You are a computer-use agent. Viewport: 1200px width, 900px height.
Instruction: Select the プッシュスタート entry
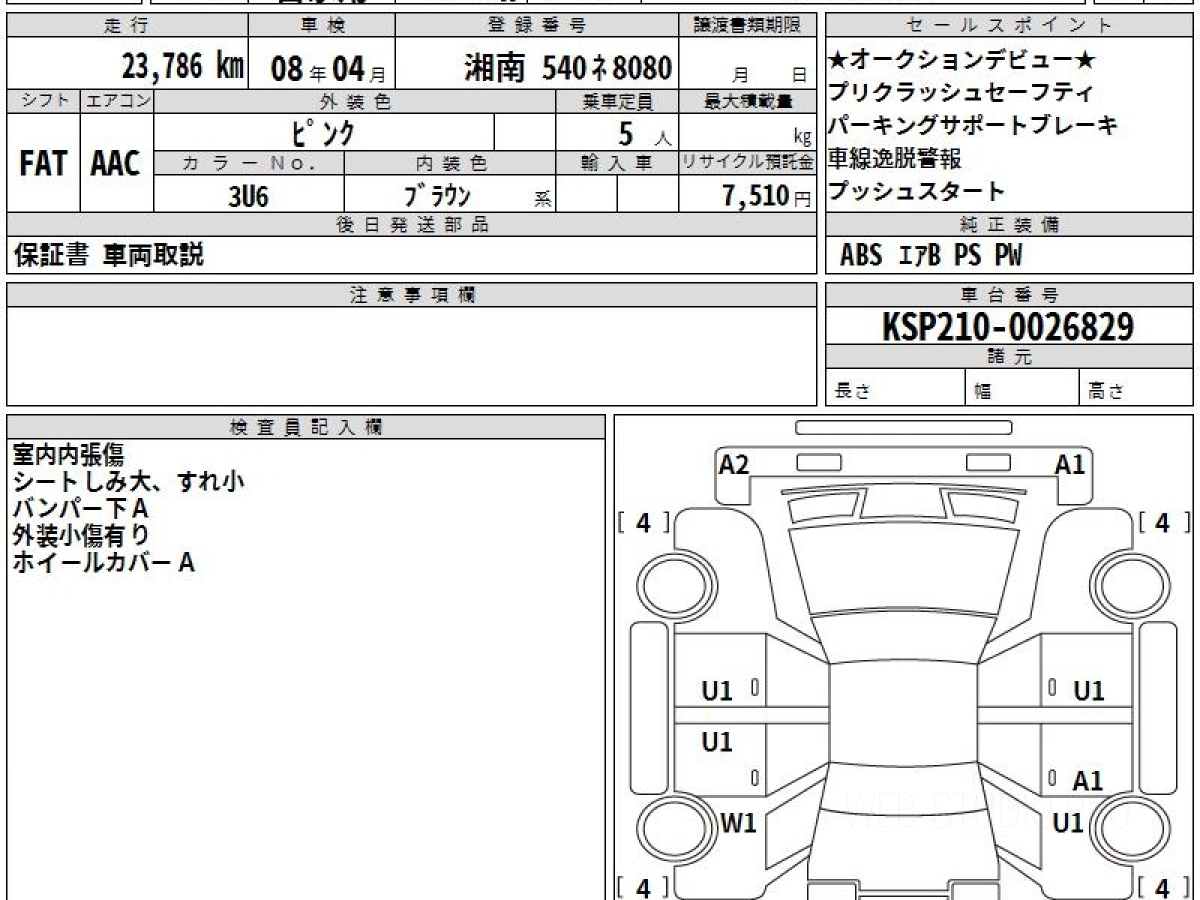(x=917, y=191)
